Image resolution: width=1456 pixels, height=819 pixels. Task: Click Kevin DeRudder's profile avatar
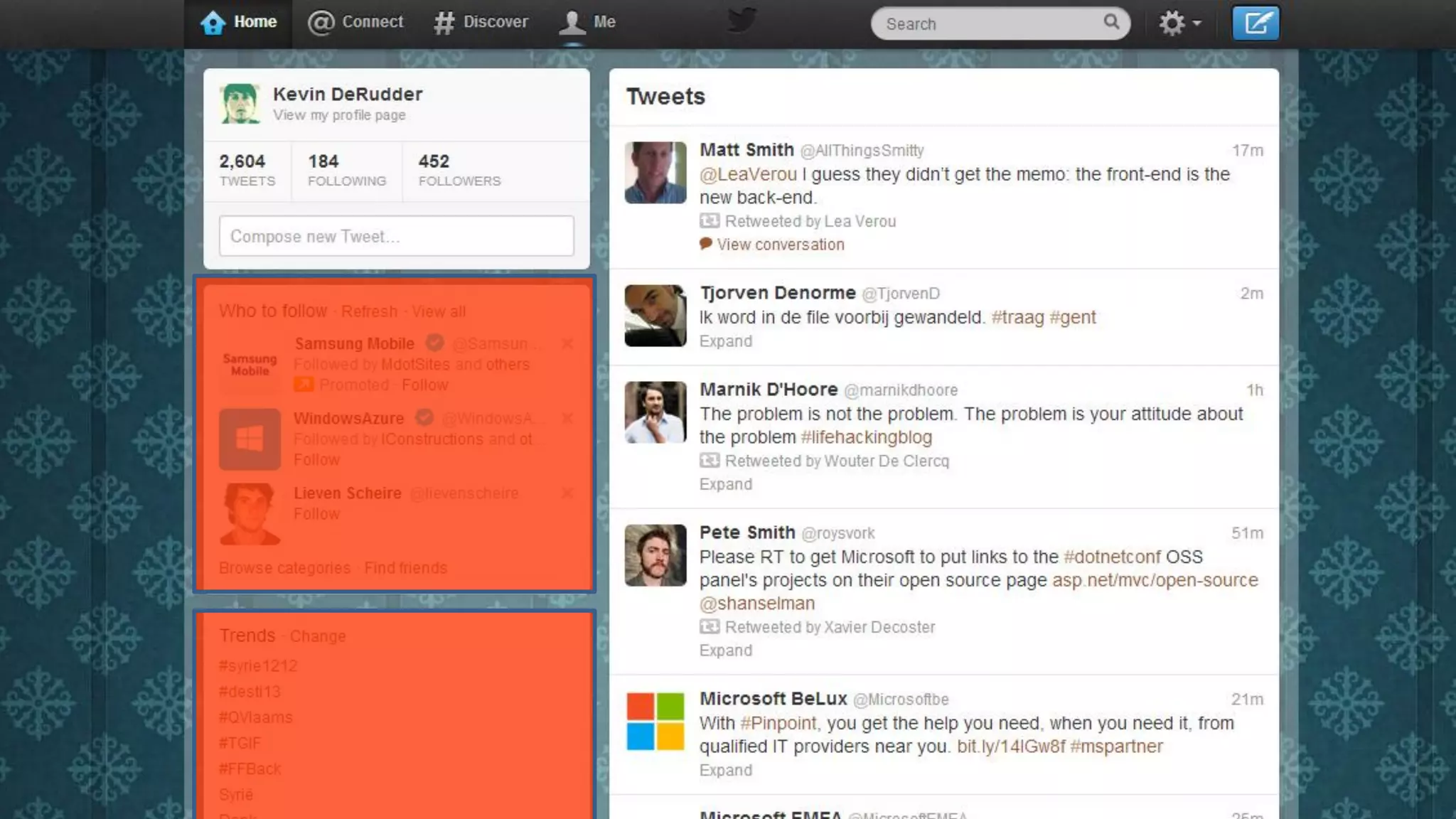[240, 104]
